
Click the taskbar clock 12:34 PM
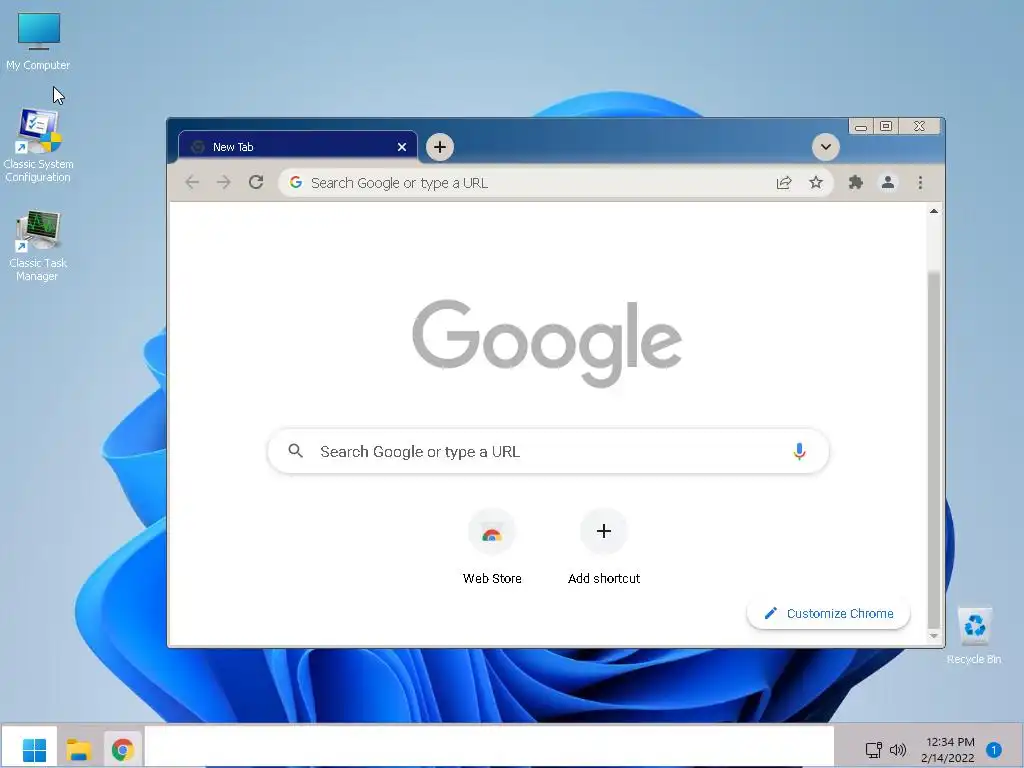[950, 743]
